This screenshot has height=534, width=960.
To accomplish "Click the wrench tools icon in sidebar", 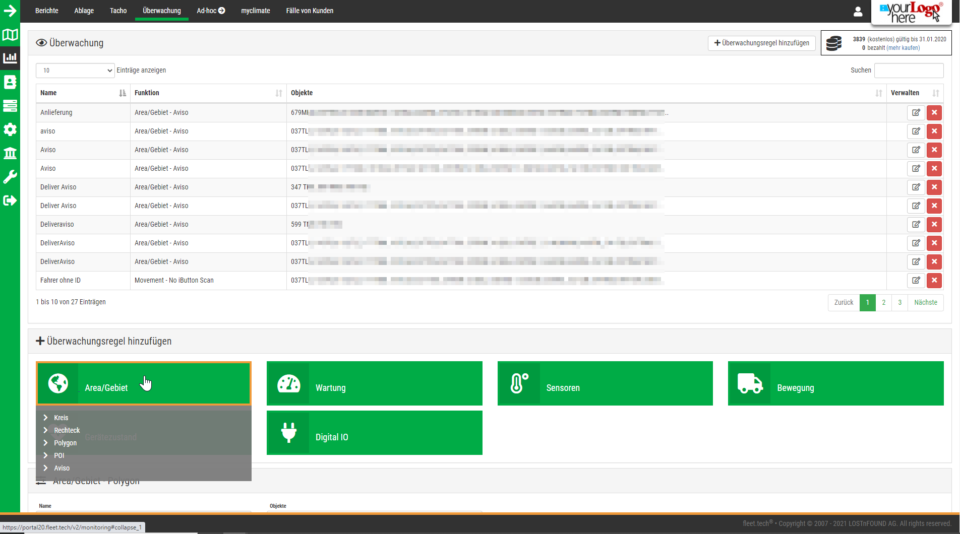I will tap(10, 177).
